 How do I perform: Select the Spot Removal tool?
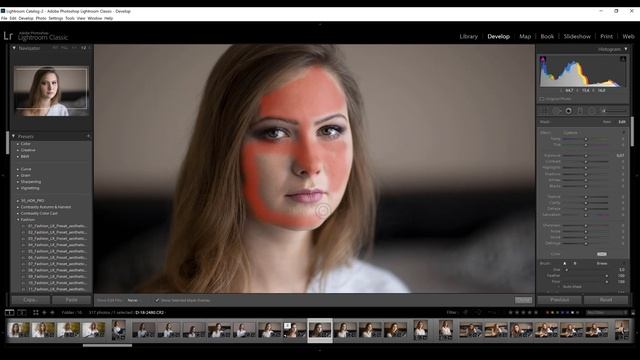(556, 111)
